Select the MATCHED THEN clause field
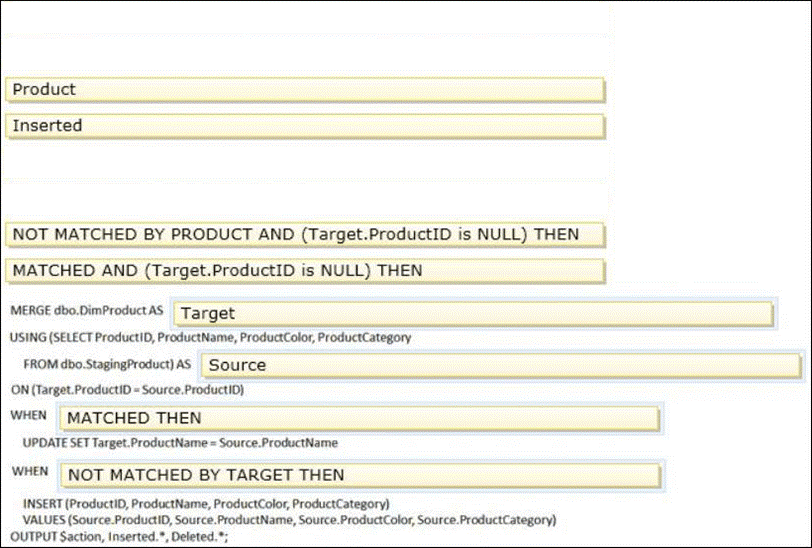This screenshot has height=548, width=812. (x=359, y=418)
